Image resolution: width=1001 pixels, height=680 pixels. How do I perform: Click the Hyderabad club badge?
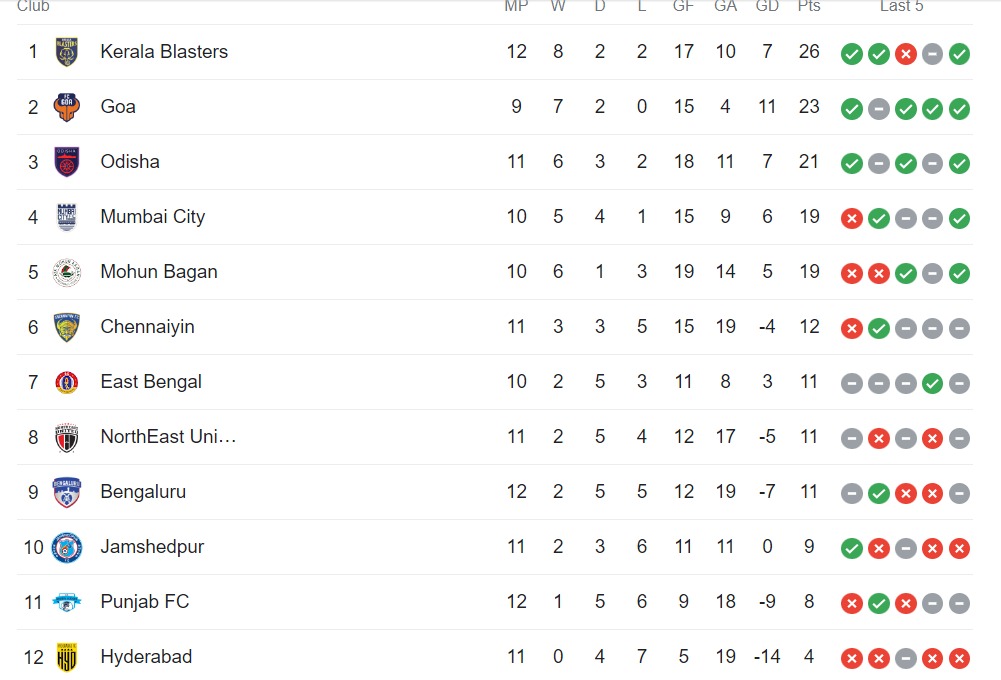point(67,657)
